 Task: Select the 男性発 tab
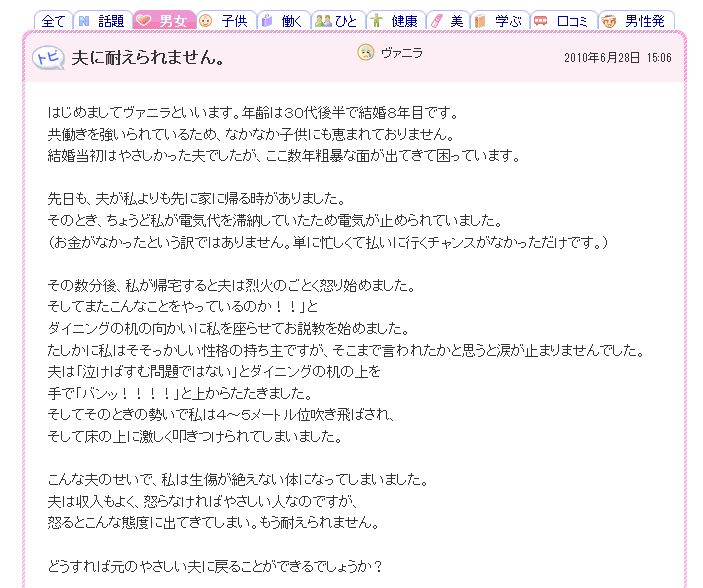[636, 21]
